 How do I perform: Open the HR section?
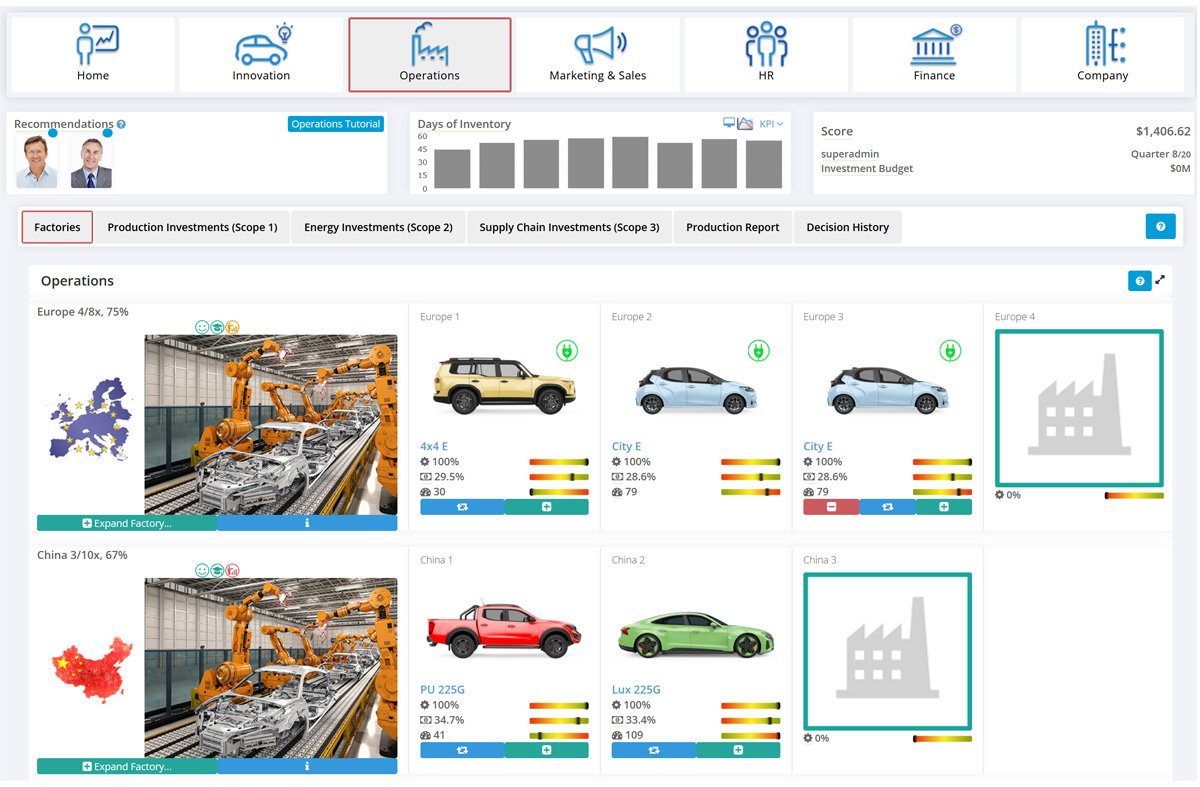pyautogui.click(x=766, y=55)
